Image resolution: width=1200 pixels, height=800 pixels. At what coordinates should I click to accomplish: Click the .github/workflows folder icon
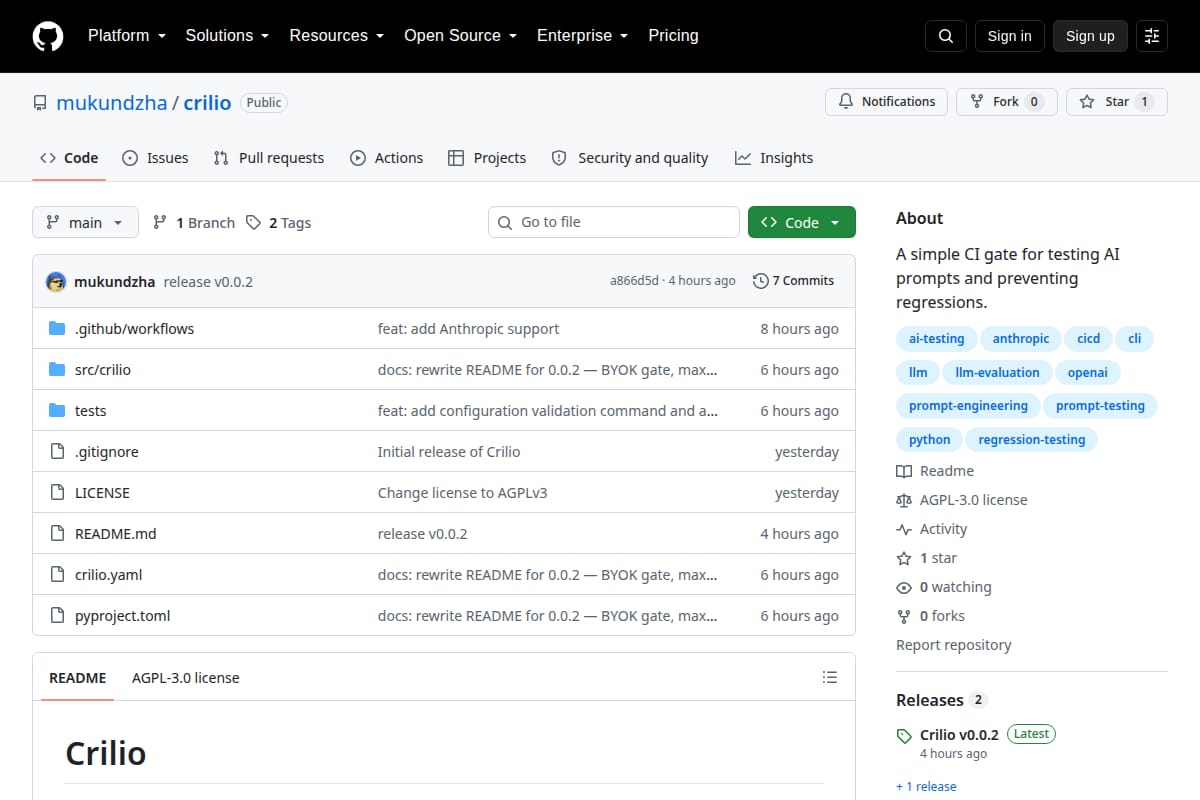(x=57, y=329)
